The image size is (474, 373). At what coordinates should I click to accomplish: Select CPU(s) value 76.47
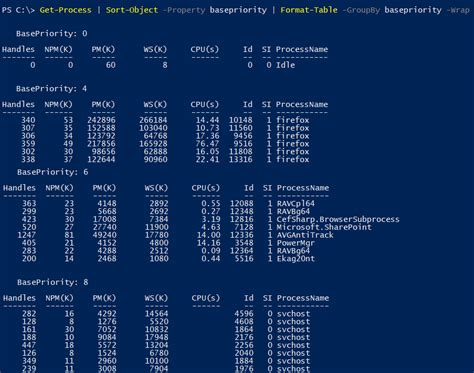point(208,144)
